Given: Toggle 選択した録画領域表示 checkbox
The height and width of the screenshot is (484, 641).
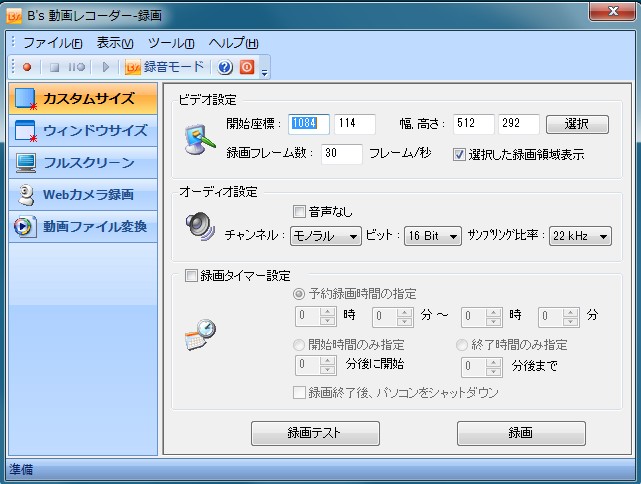Looking at the screenshot, I should tap(459, 155).
